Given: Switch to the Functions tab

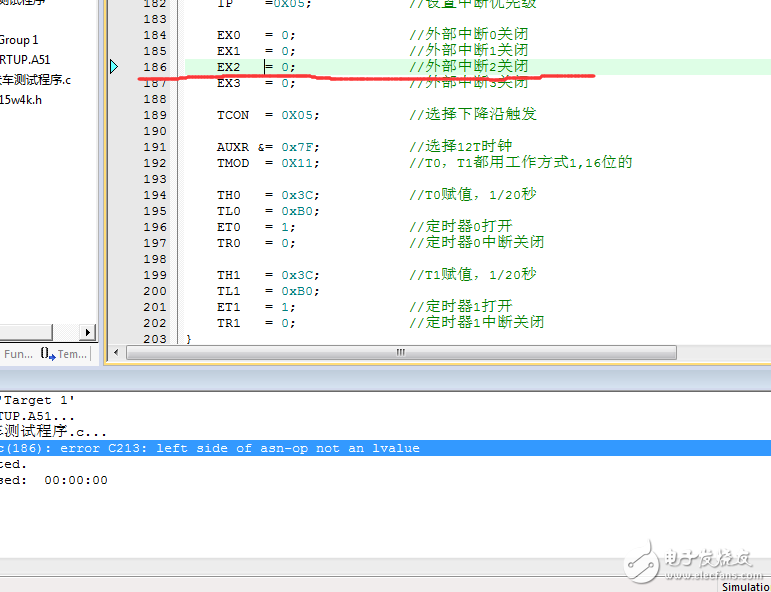Looking at the screenshot, I should tap(18, 354).
